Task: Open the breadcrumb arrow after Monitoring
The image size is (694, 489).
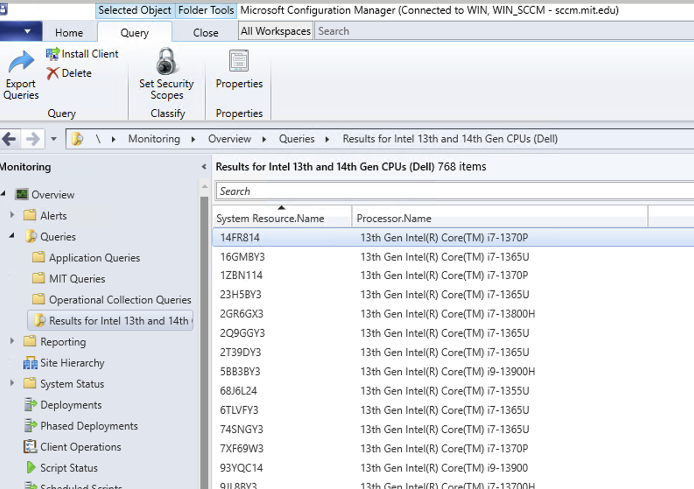Action: (193, 139)
